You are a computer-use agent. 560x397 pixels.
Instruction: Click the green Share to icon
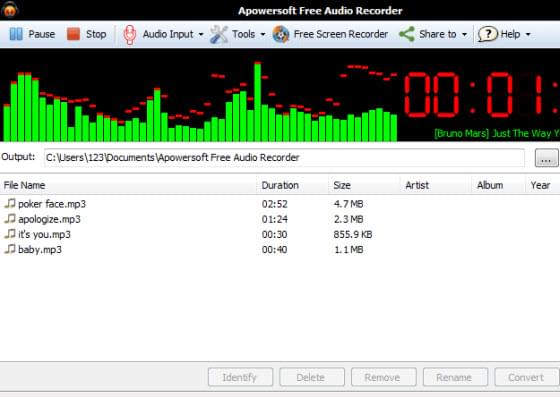click(x=407, y=34)
